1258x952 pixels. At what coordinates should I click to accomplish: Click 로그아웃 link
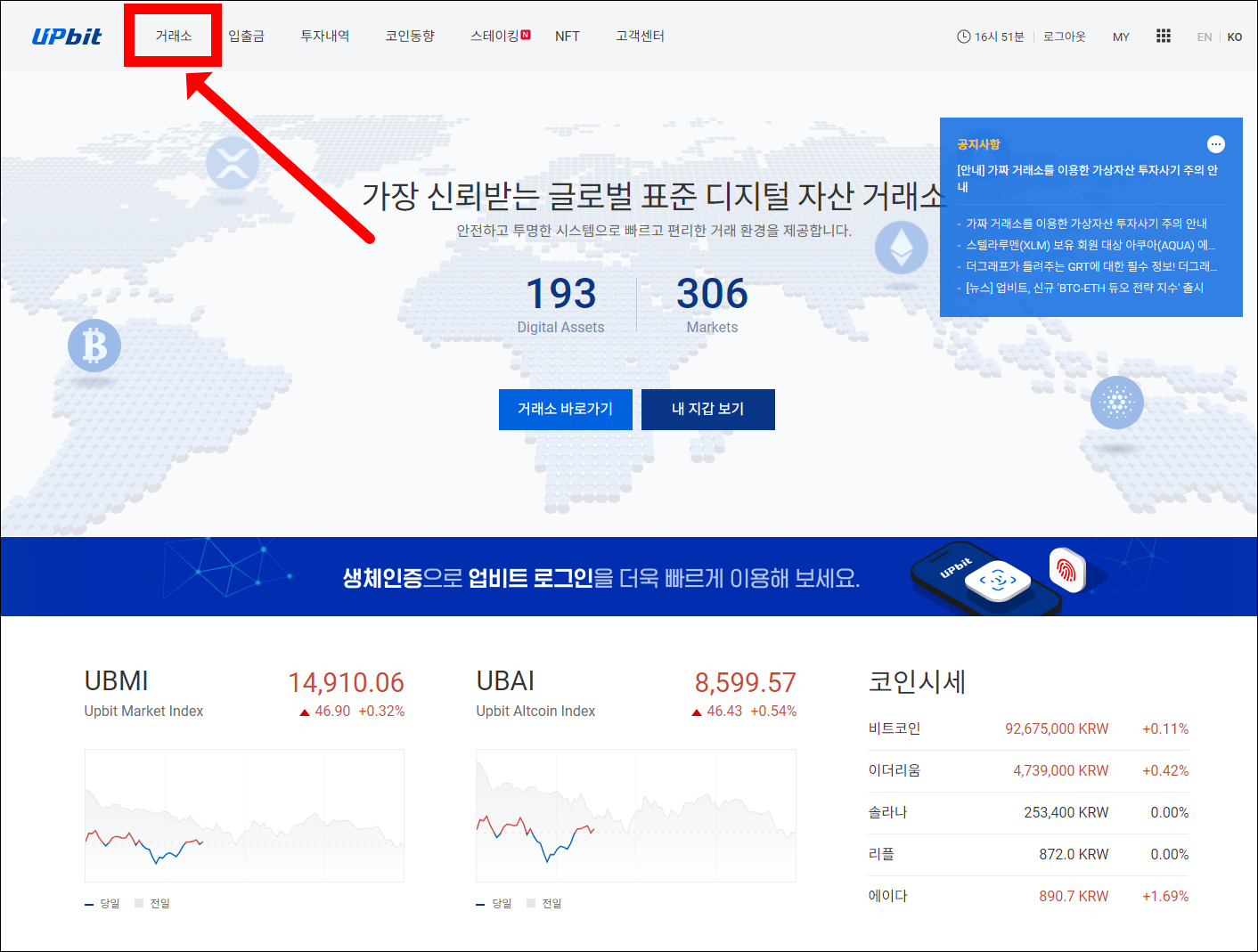tap(1065, 37)
